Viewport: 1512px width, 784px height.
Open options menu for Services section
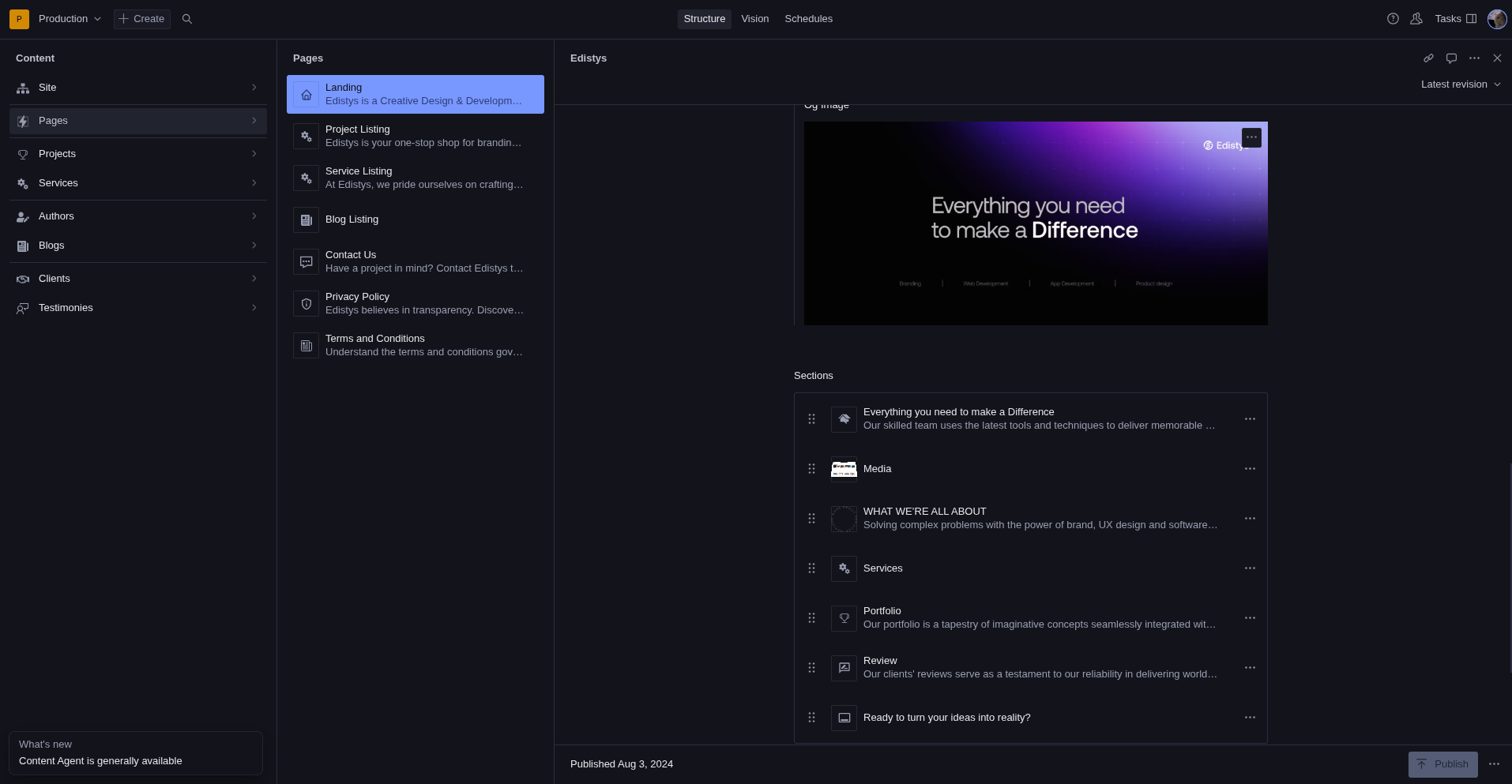point(1250,568)
